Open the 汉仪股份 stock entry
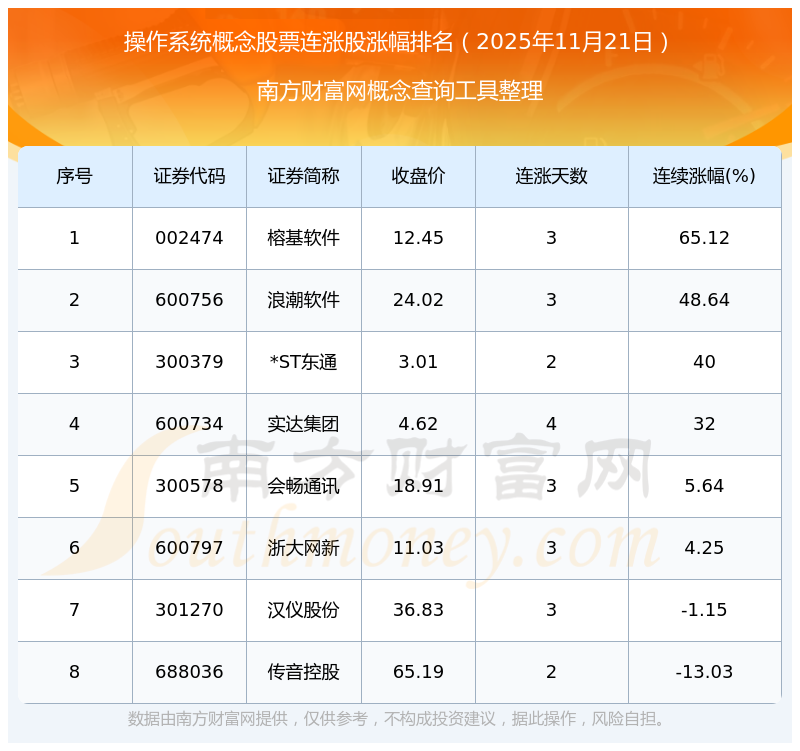 303,610
